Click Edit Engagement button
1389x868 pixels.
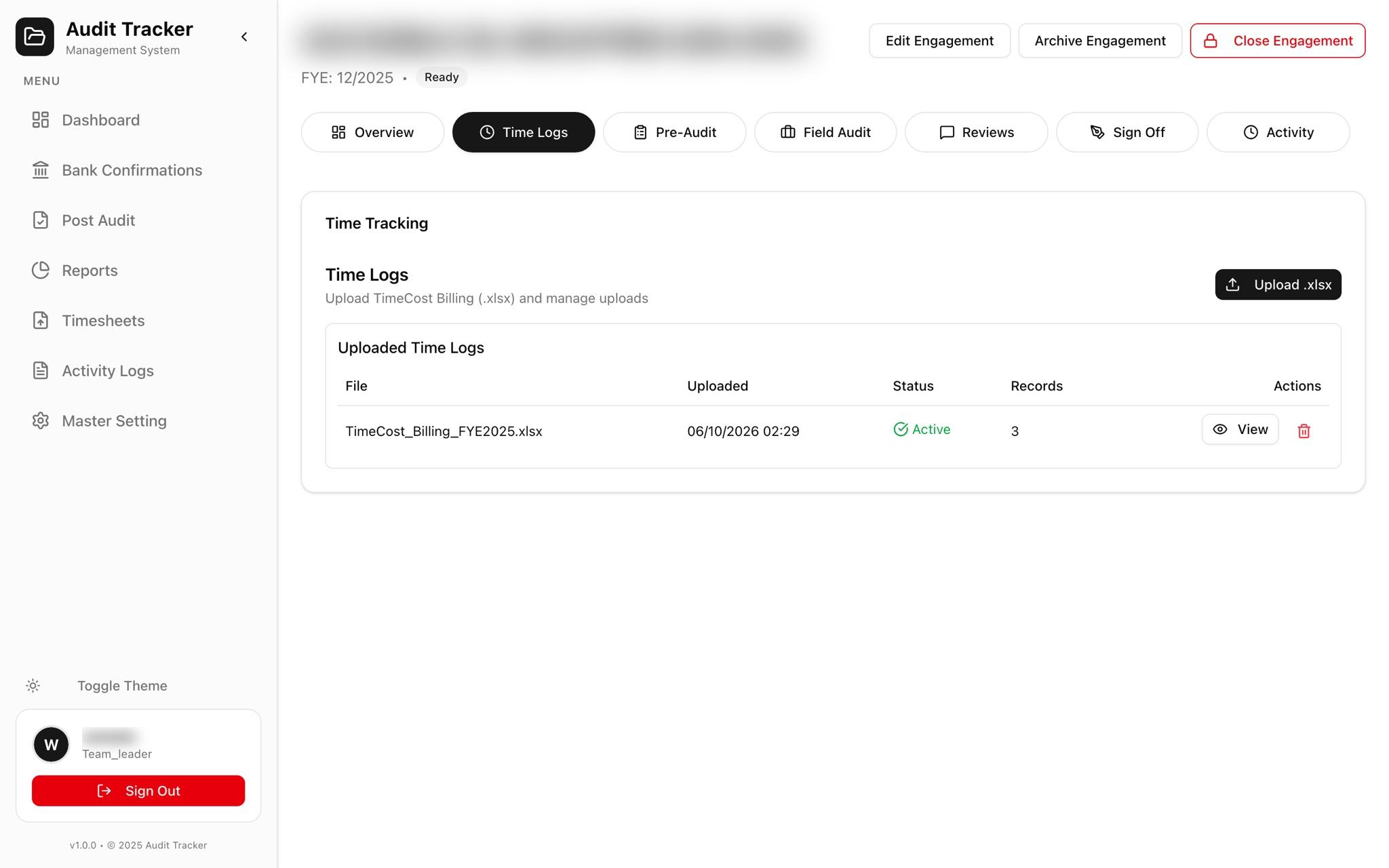(939, 41)
